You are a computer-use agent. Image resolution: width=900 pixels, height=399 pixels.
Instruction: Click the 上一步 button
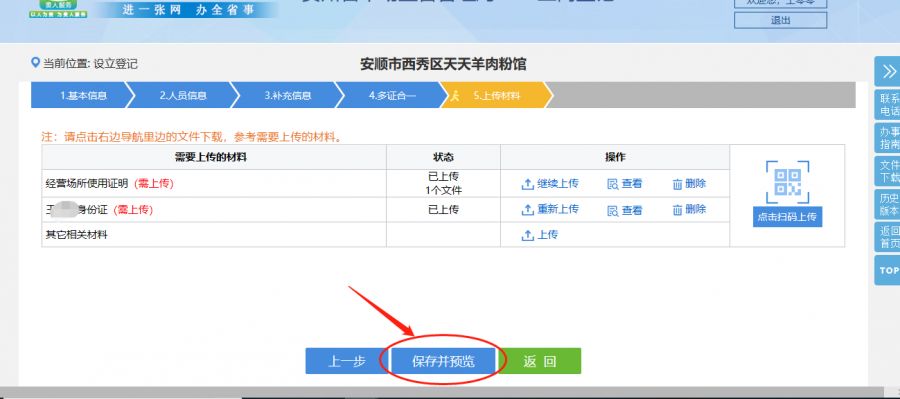click(347, 361)
